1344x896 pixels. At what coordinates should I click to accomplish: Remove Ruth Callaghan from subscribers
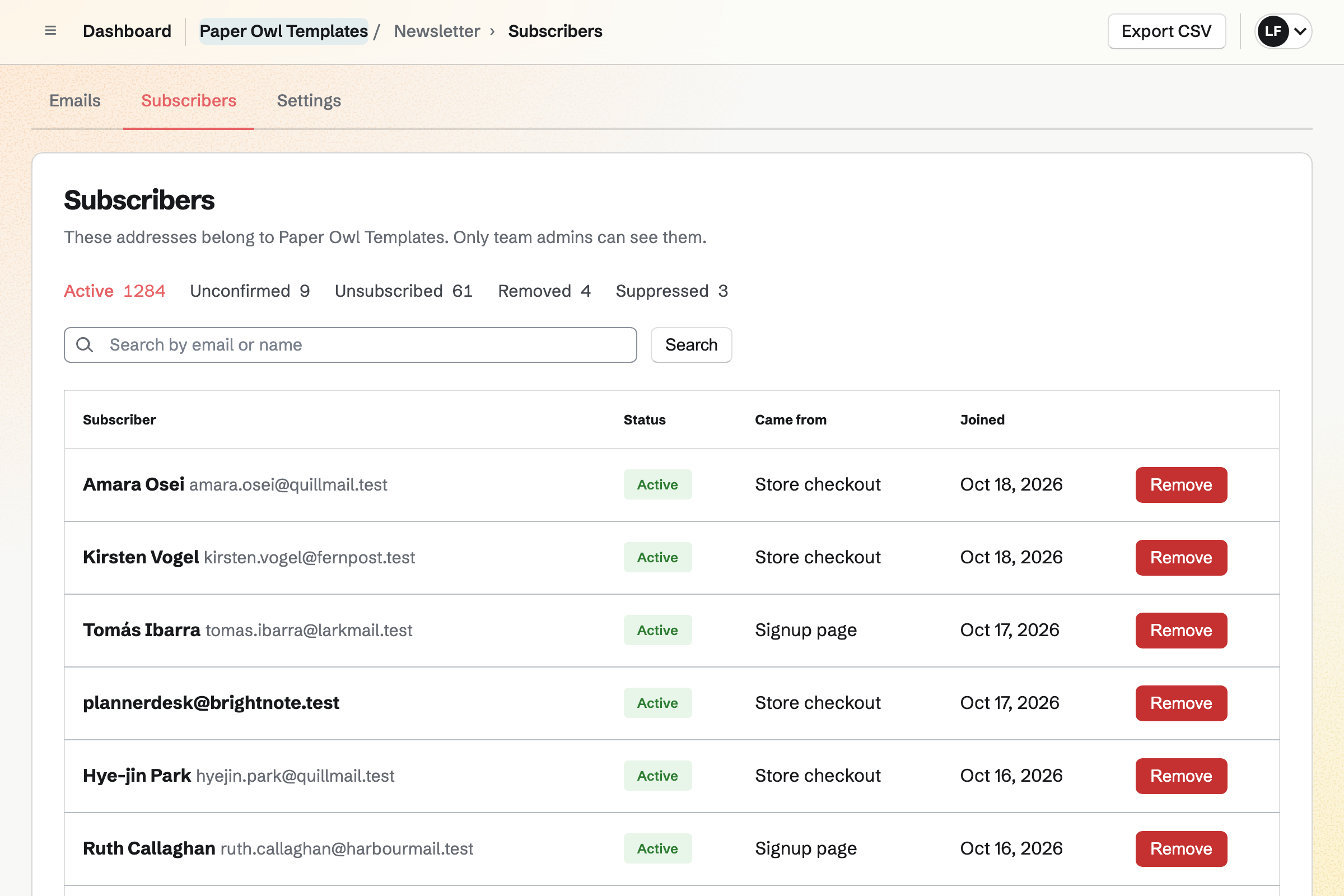click(x=1180, y=848)
